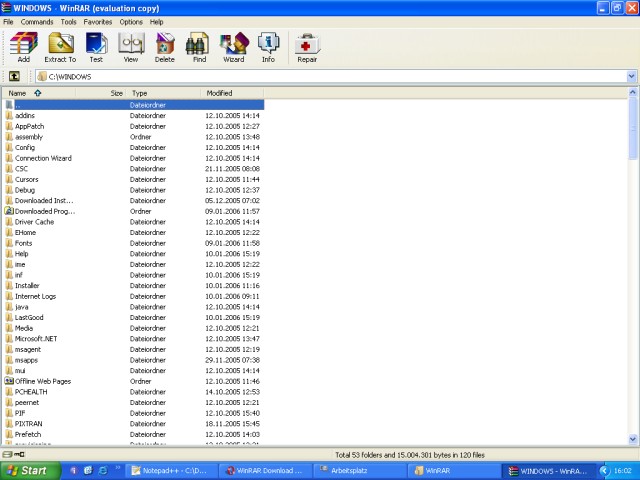
Task: Show archive Info
Action: 268,47
